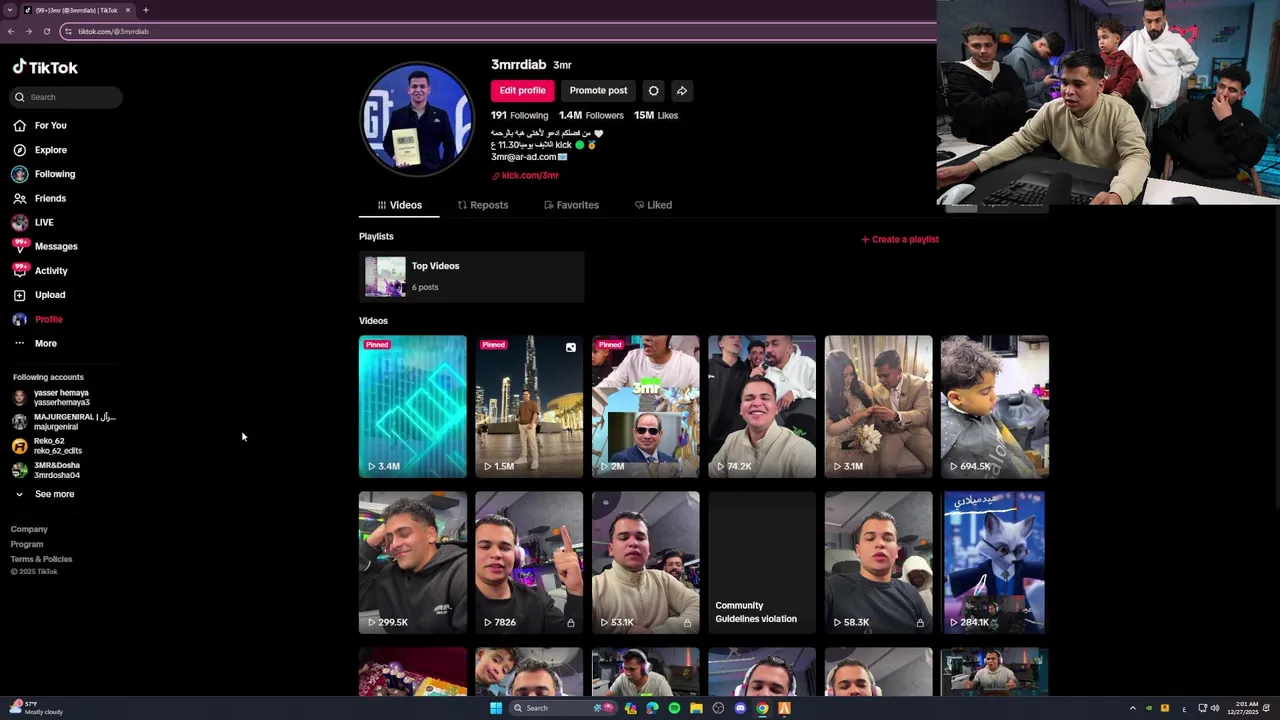Image resolution: width=1280 pixels, height=720 pixels.
Task: Switch to the Videos tab
Action: coord(400,205)
